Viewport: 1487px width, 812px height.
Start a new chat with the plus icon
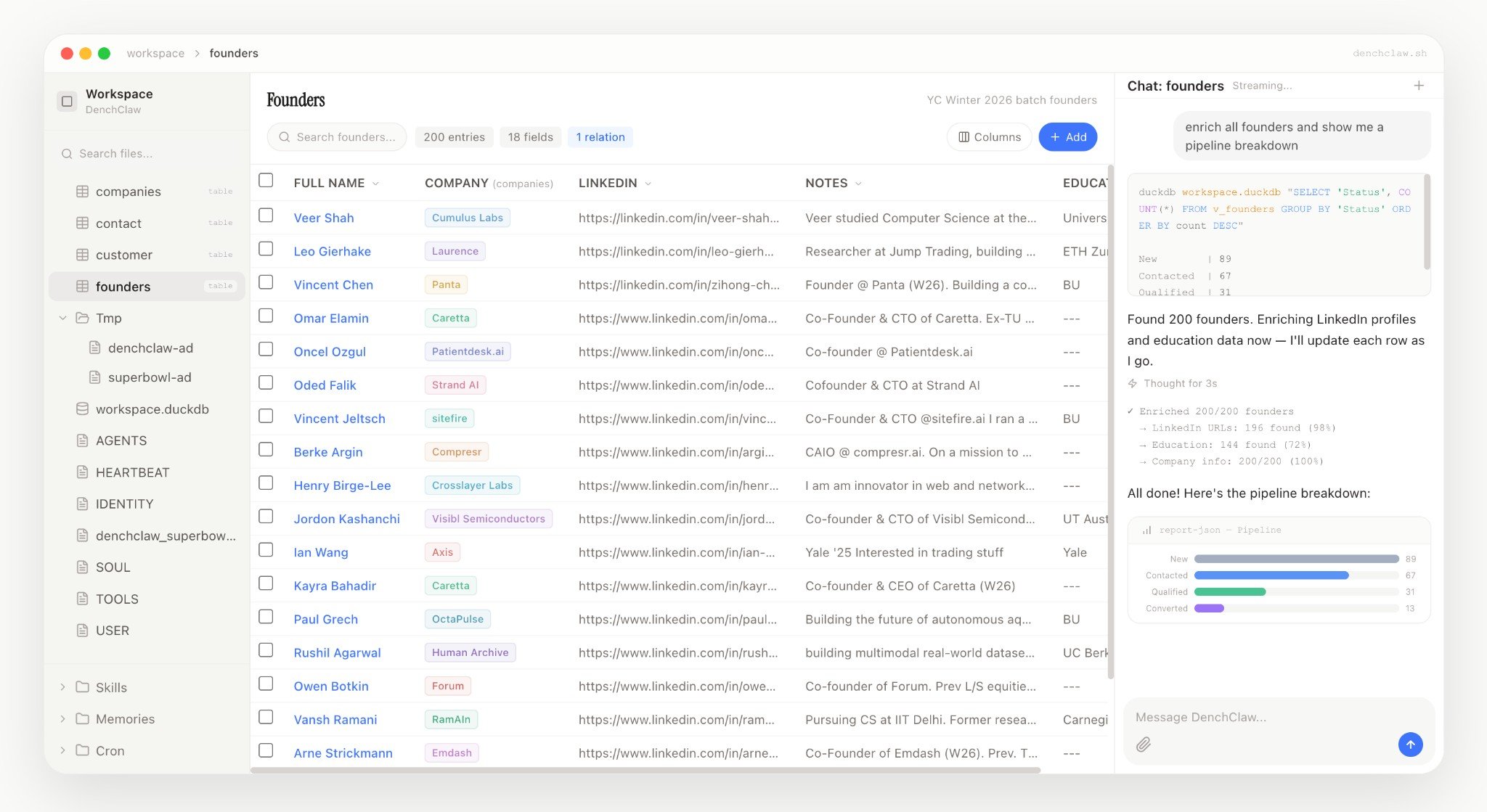tap(1419, 85)
